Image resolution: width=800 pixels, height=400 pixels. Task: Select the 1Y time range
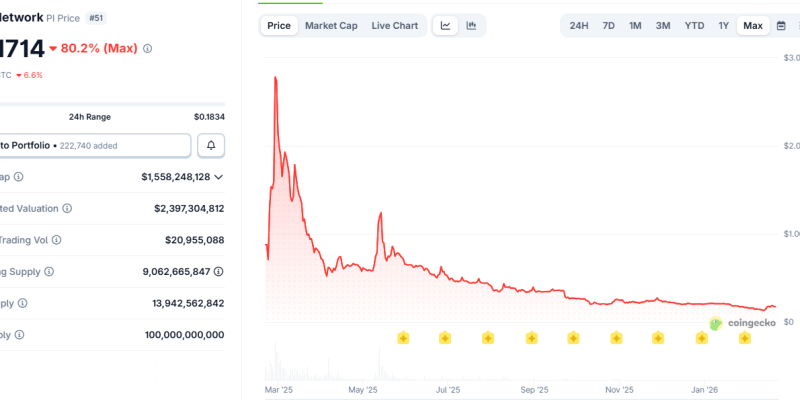click(x=723, y=25)
